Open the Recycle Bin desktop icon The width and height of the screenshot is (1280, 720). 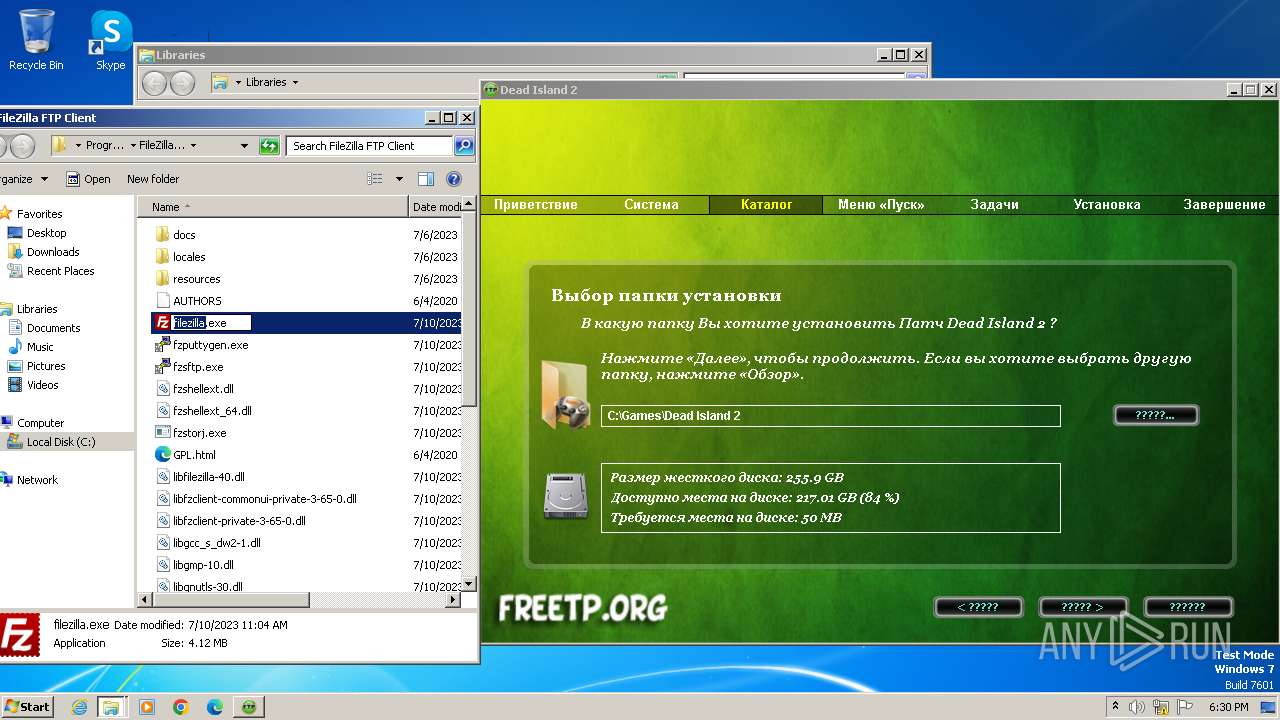36,40
